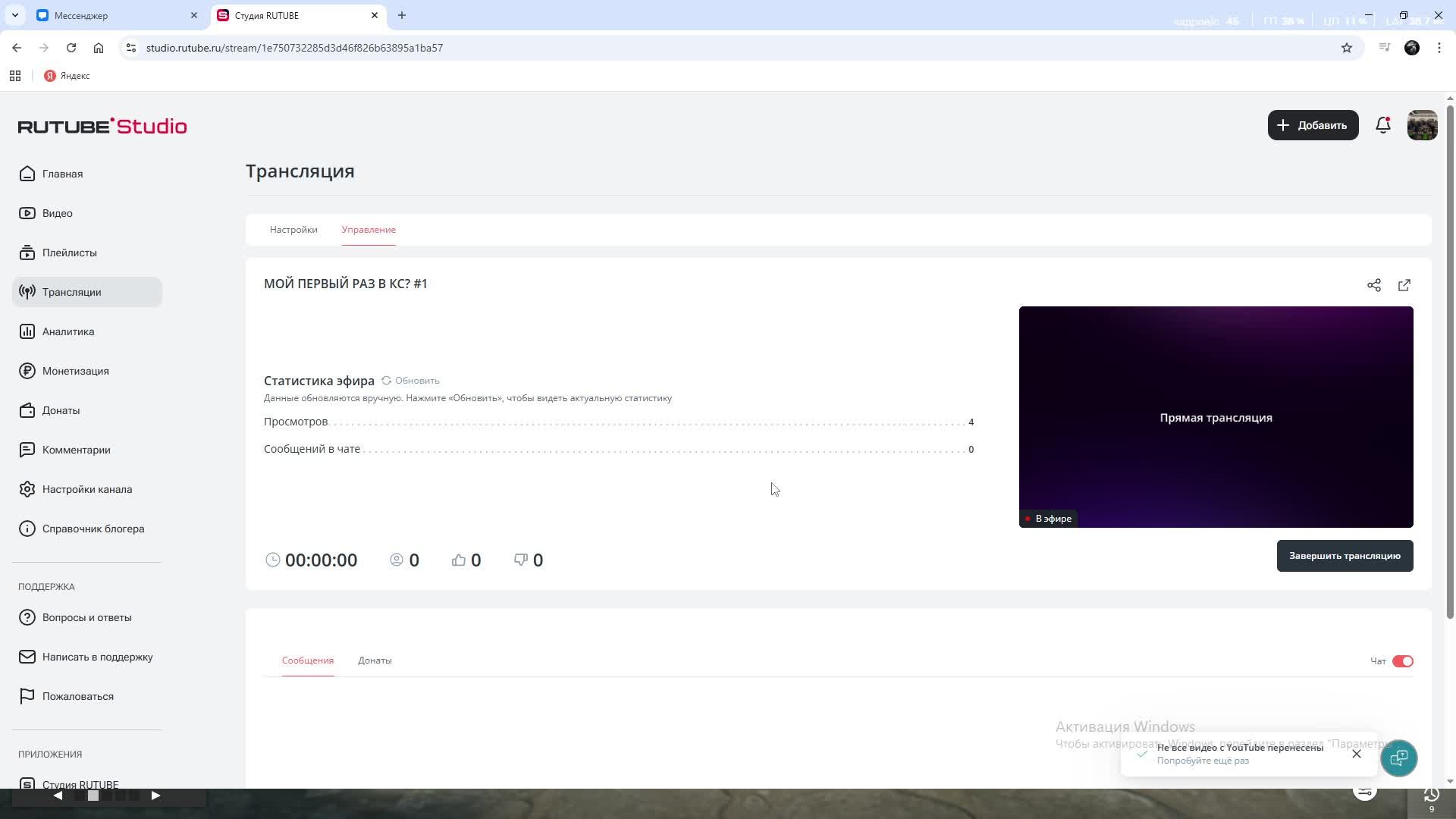The image size is (1456, 819).
Task: Go to Монетизация sidebar section
Action: point(75,371)
